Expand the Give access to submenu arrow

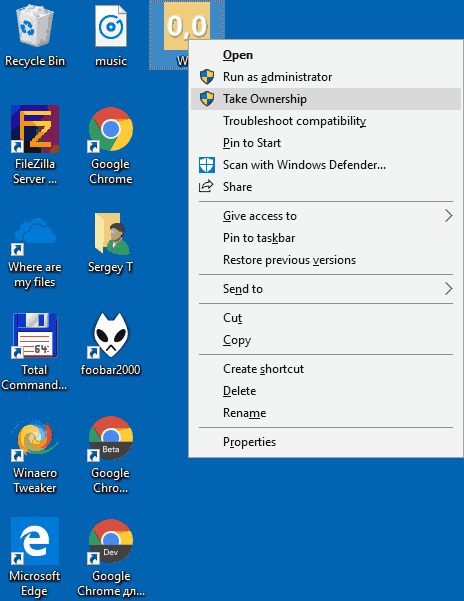click(x=449, y=216)
